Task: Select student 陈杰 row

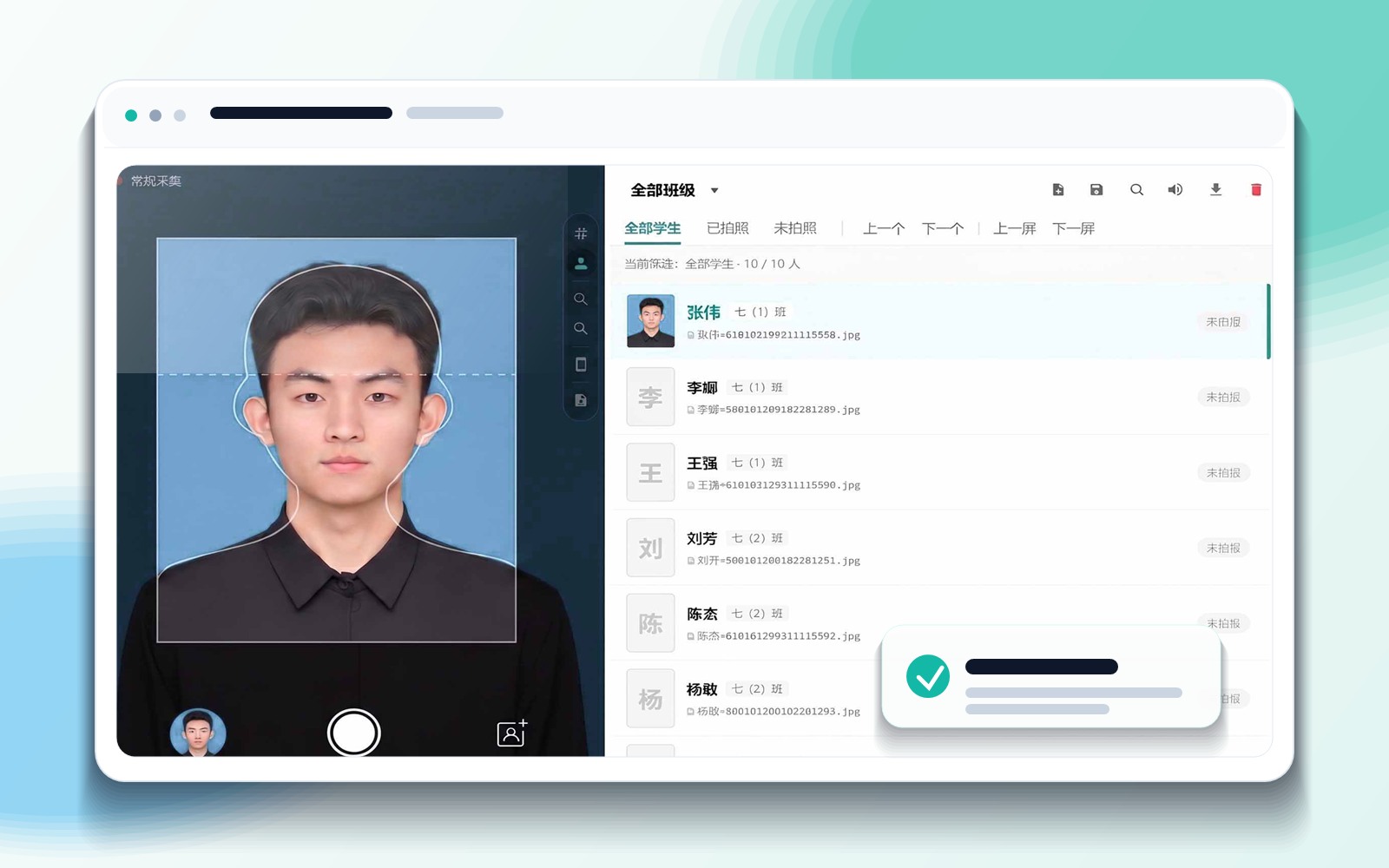Action: [x=940, y=623]
